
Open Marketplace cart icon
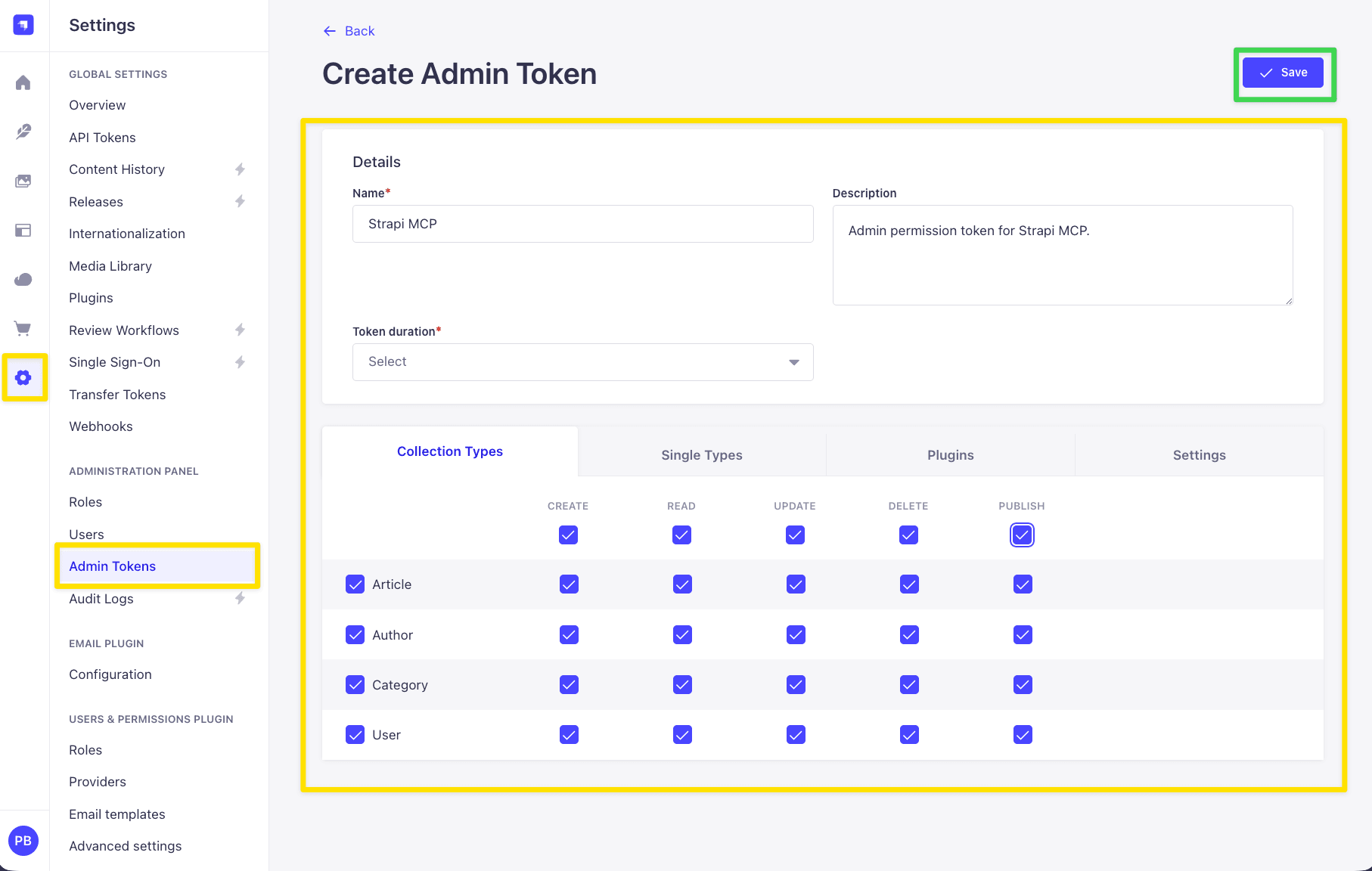23,328
